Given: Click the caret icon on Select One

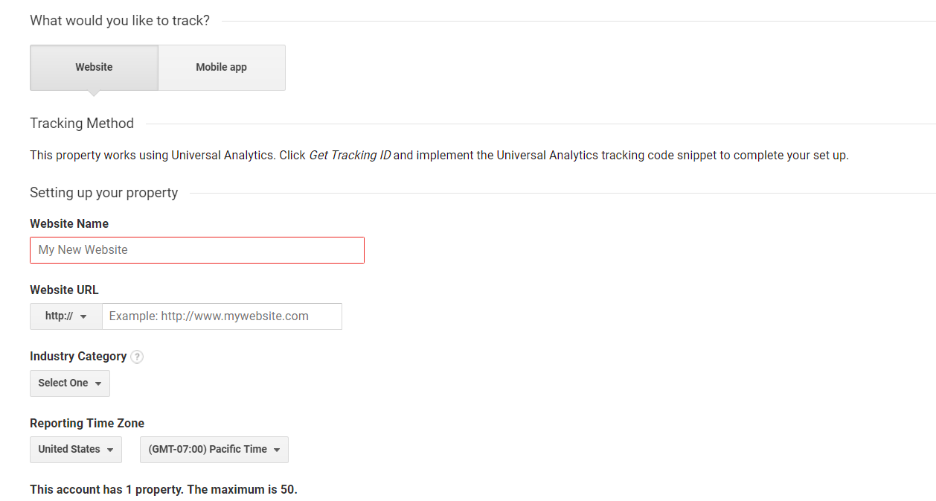Looking at the screenshot, I should pyautogui.click(x=98, y=384).
